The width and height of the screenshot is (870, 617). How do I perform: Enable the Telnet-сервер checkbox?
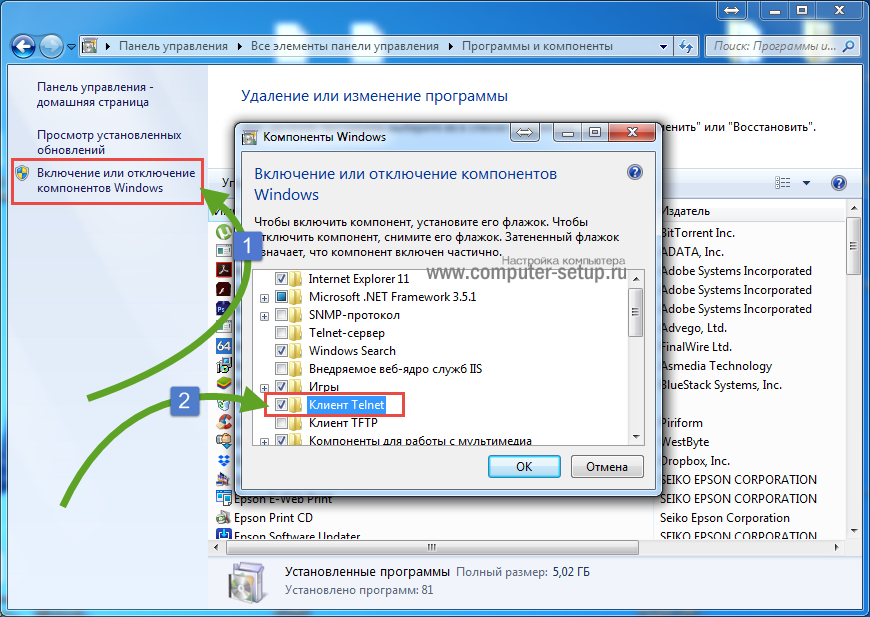(281, 333)
